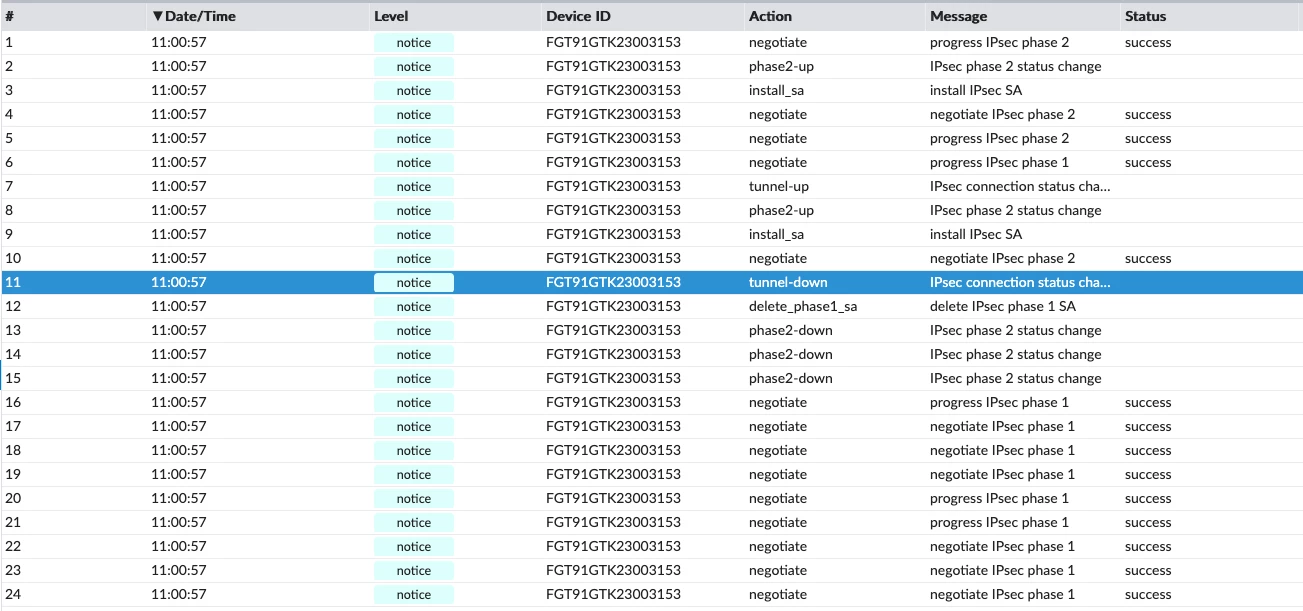
Task: Click the notice badge in row 7
Action: (x=414, y=187)
